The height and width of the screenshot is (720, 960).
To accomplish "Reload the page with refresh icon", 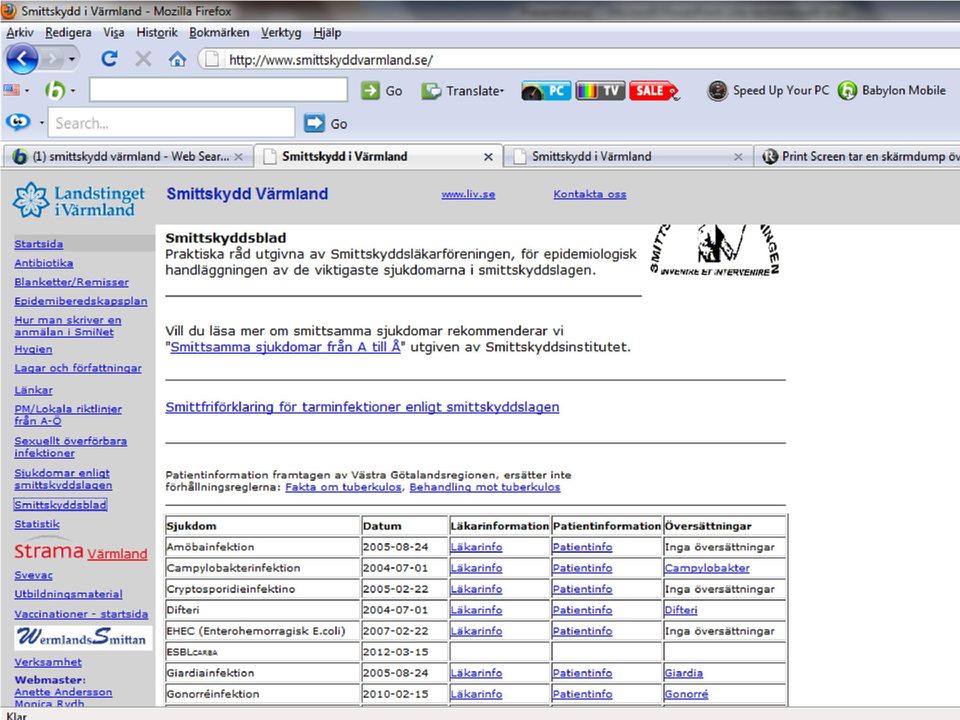I will click(x=110, y=59).
